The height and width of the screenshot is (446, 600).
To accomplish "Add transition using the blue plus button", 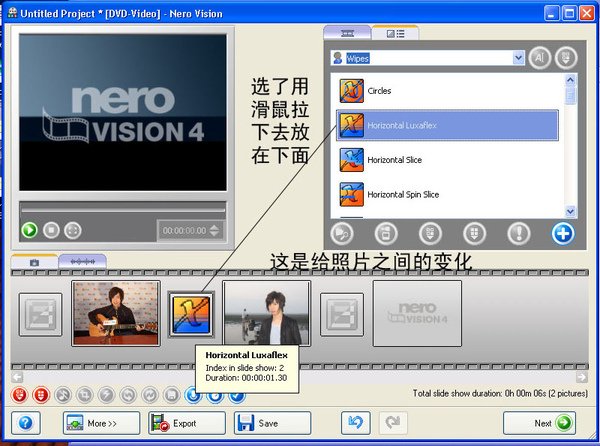I will tap(563, 233).
